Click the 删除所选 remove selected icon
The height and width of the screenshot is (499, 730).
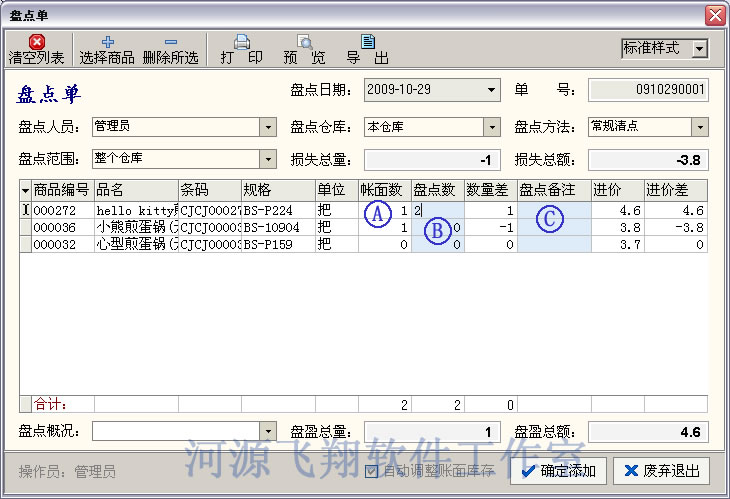coord(170,42)
